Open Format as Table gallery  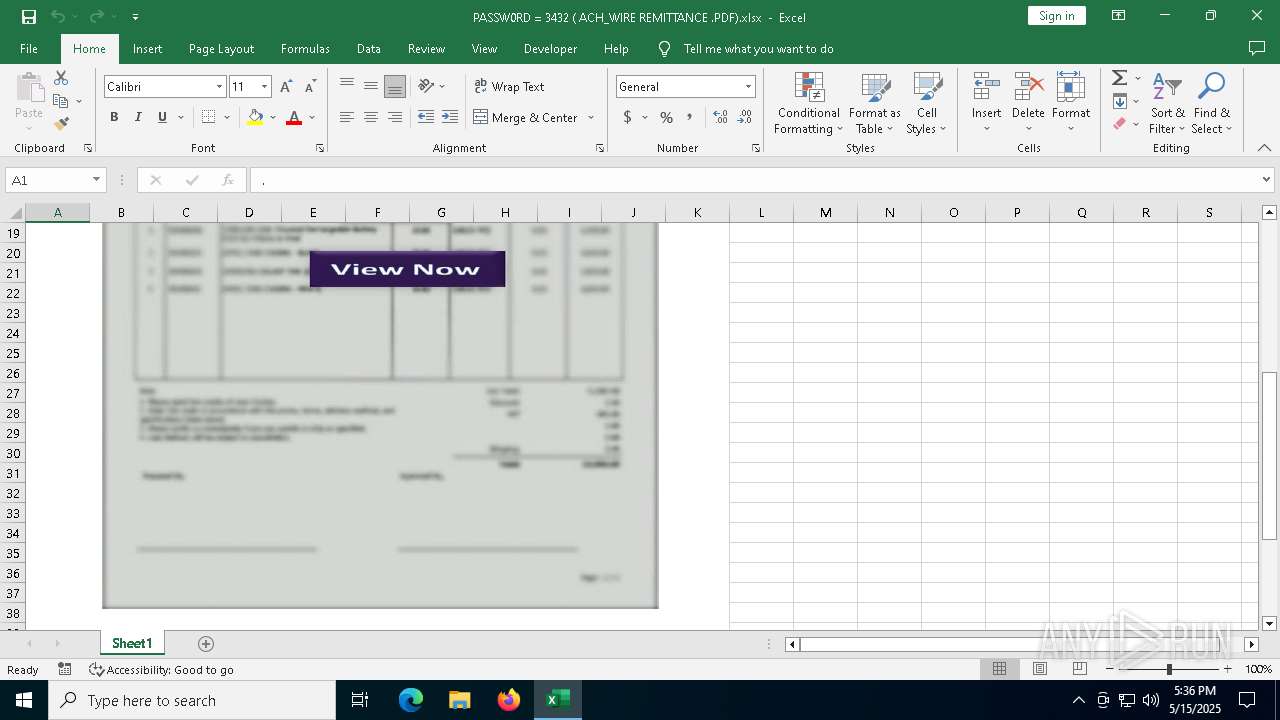point(875,103)
